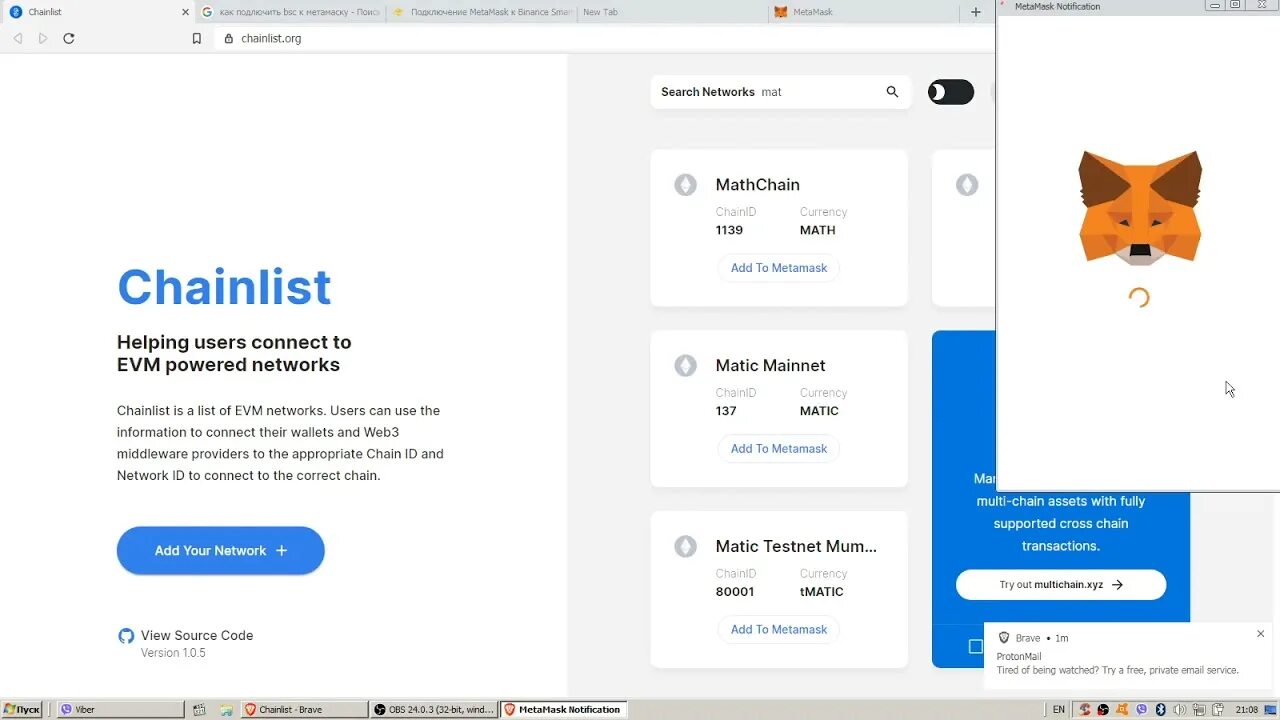Click the network logo on the cut-off card

pos(967,185)
